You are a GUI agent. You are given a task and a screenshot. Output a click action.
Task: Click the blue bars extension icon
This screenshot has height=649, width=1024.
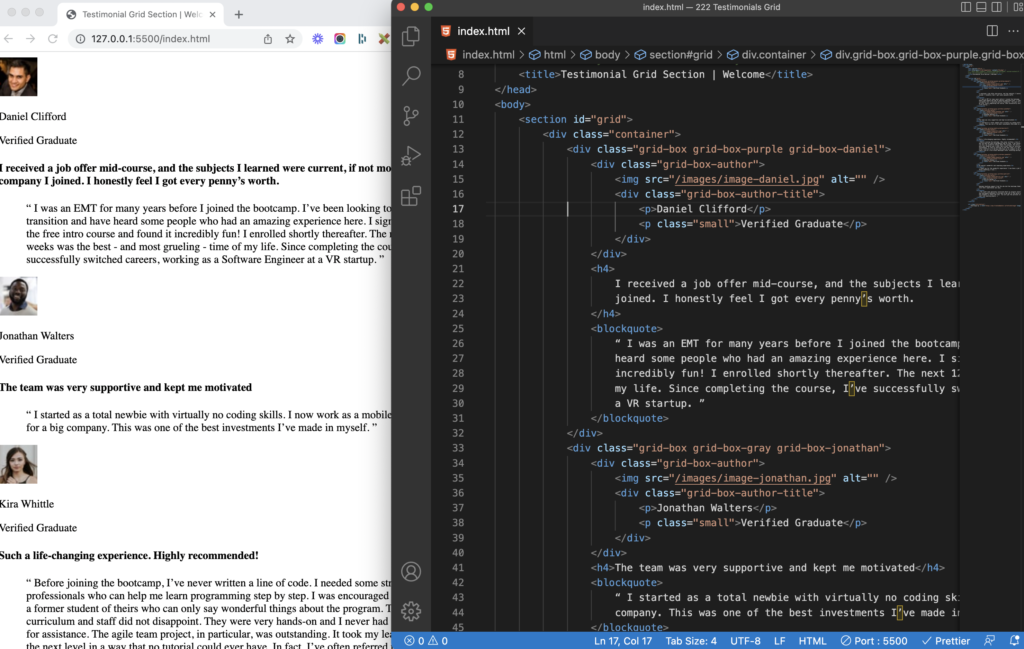[x=362, y=39]
